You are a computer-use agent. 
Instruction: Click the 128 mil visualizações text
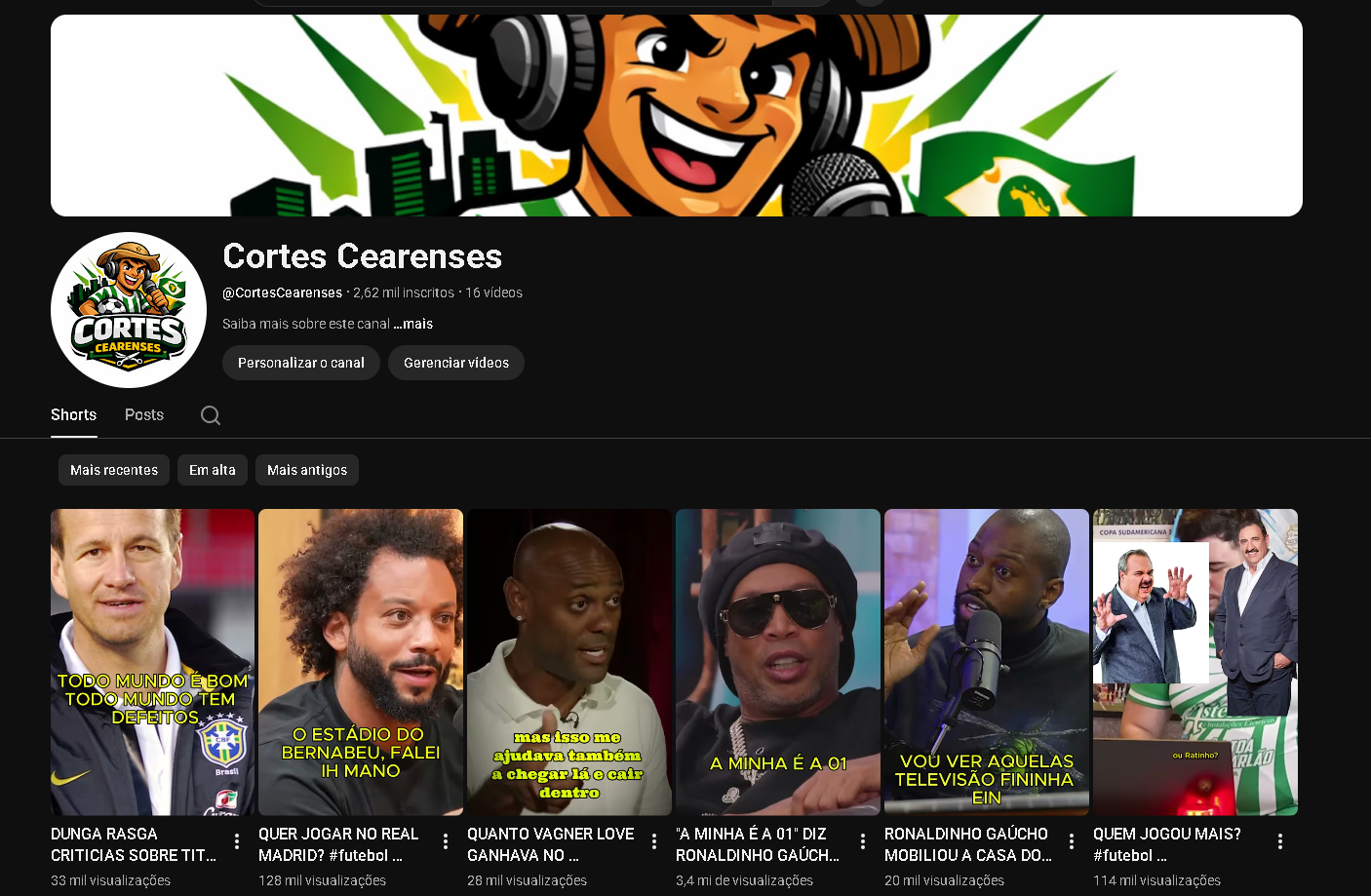coord(323,880)
